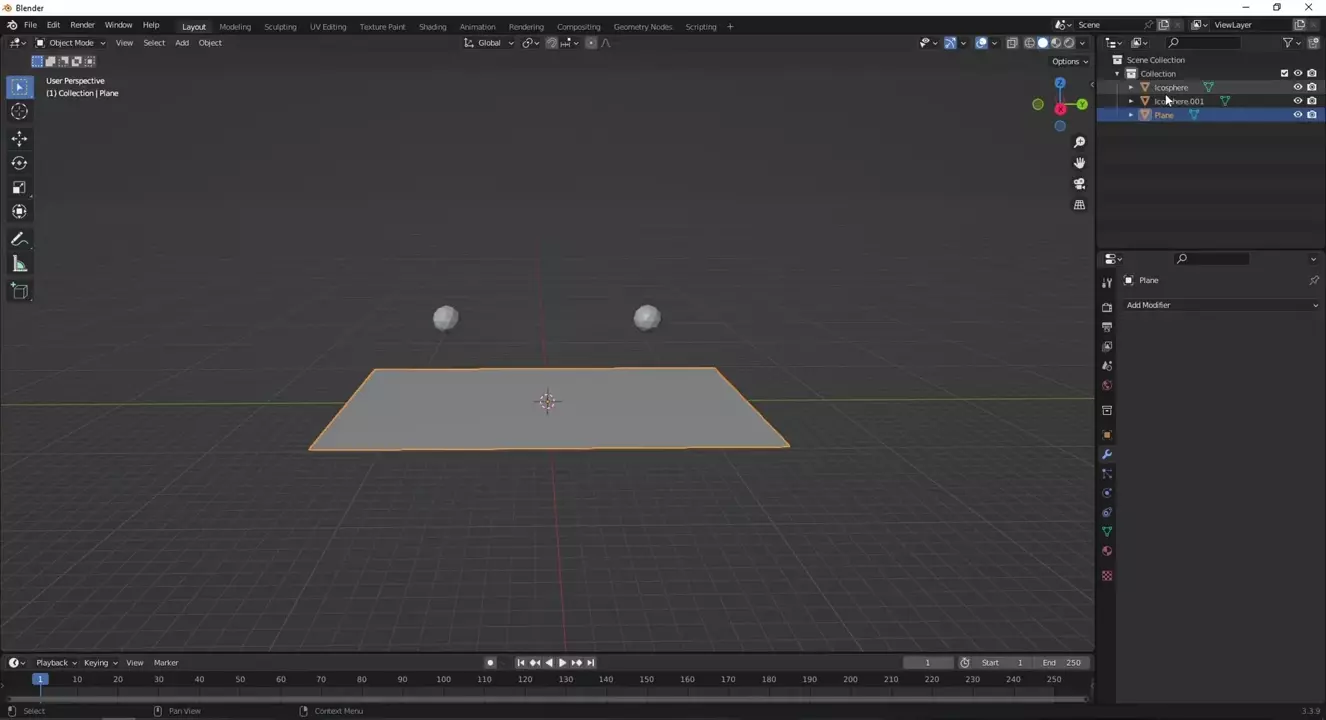Expand the Plane item in the outliner
The height and width of the screenshot is (720, 1326).
1131,115
